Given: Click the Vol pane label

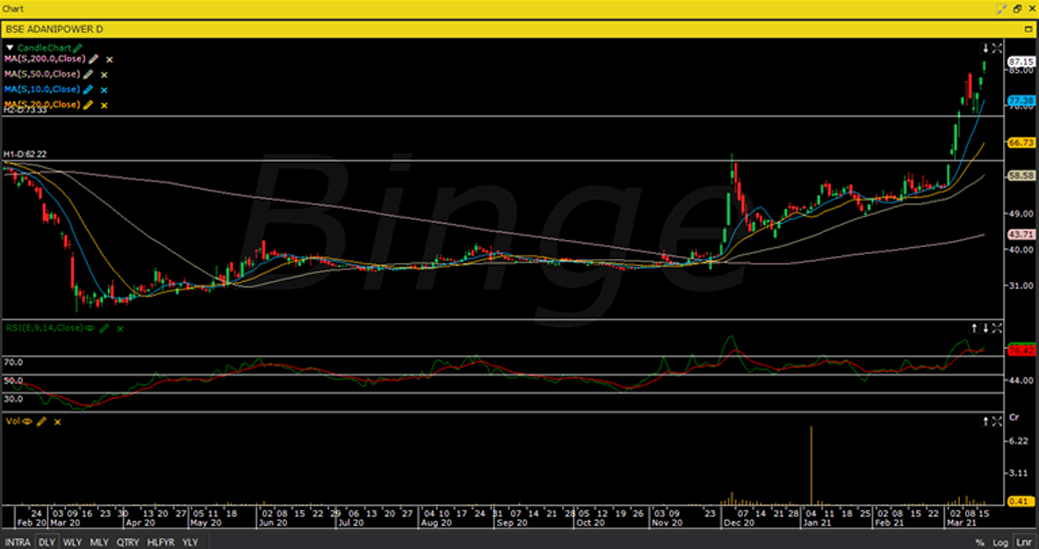Looking at the screenshot, I should pos(13,421).
